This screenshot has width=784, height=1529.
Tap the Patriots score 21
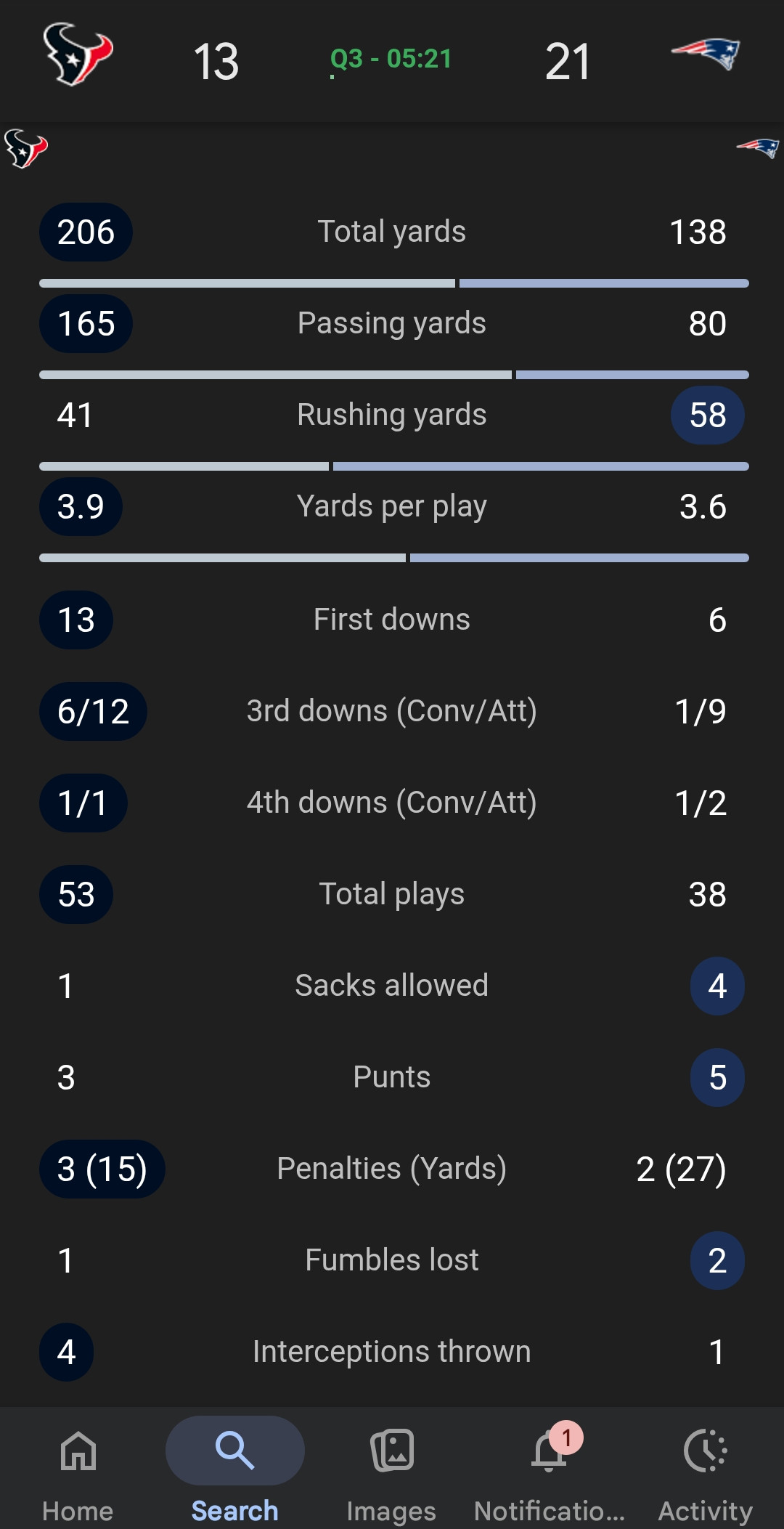(568, 62)
